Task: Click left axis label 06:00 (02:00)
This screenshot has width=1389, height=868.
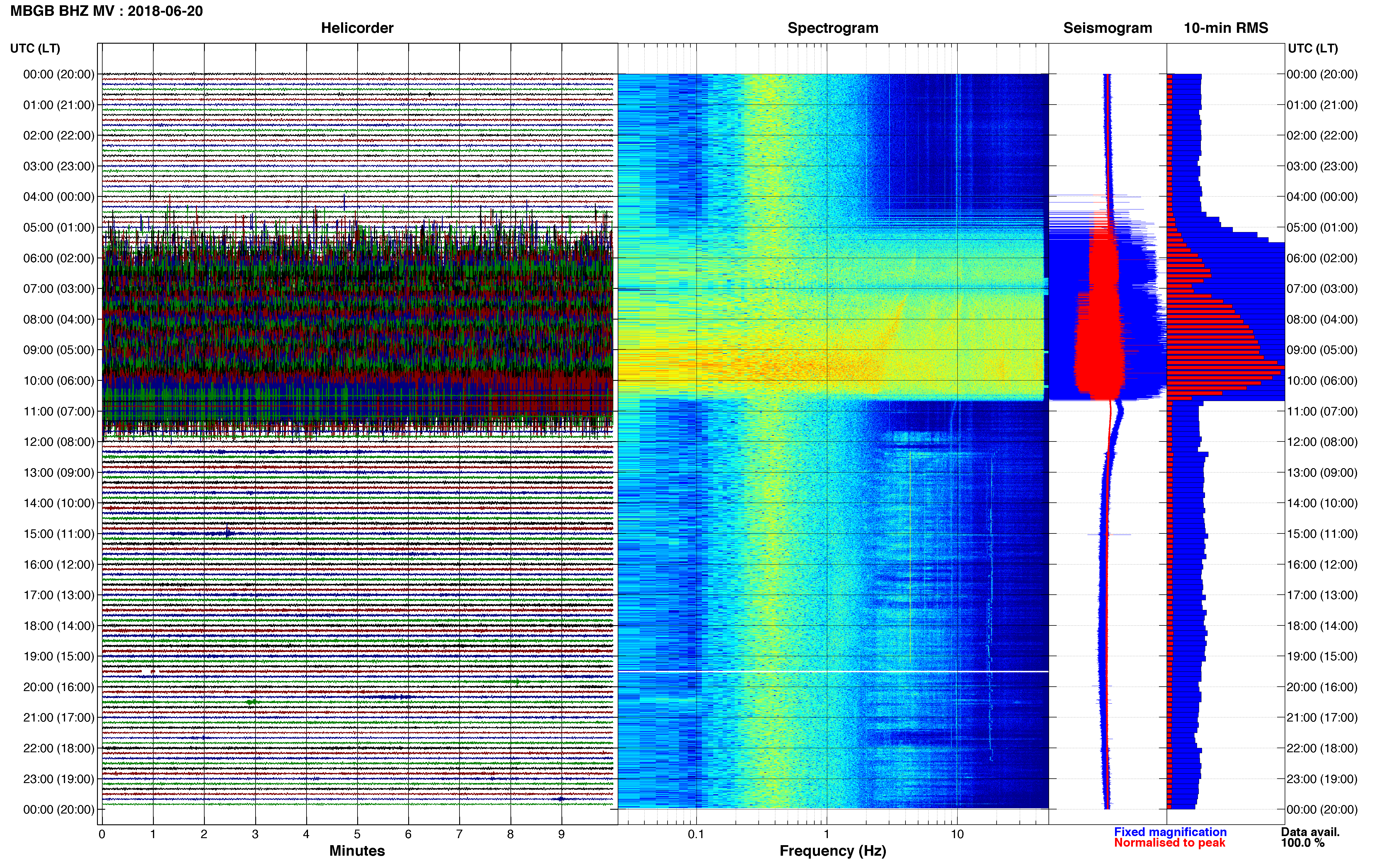Action: [x=59, y=258]
